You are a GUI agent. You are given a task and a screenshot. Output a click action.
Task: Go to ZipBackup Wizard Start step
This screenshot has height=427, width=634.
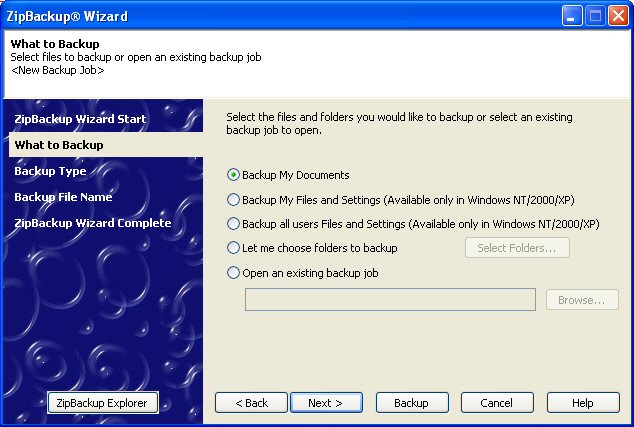pyautogui.click(x=80, y=119)
